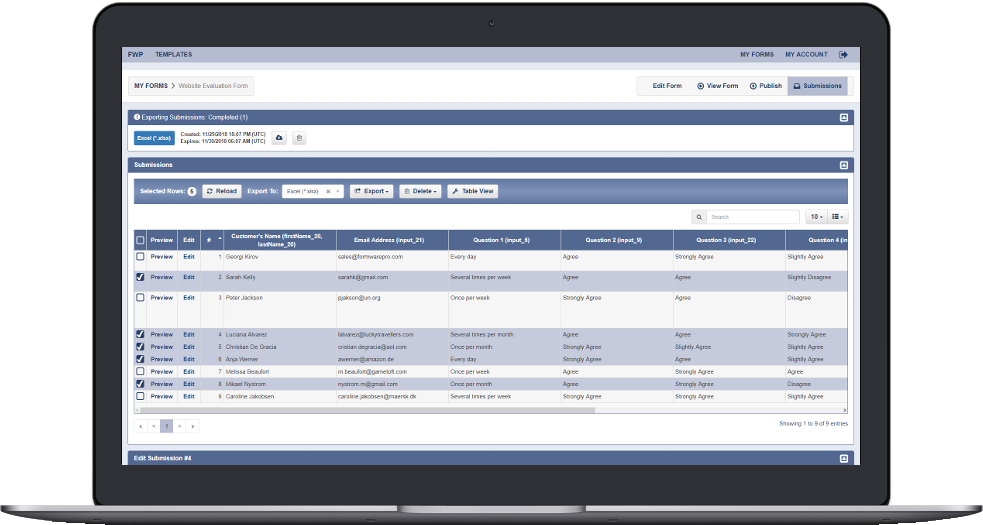983x525 pixels.
Task: Open the 10 rows-per-page dropdown
Action: pos(816,216)
